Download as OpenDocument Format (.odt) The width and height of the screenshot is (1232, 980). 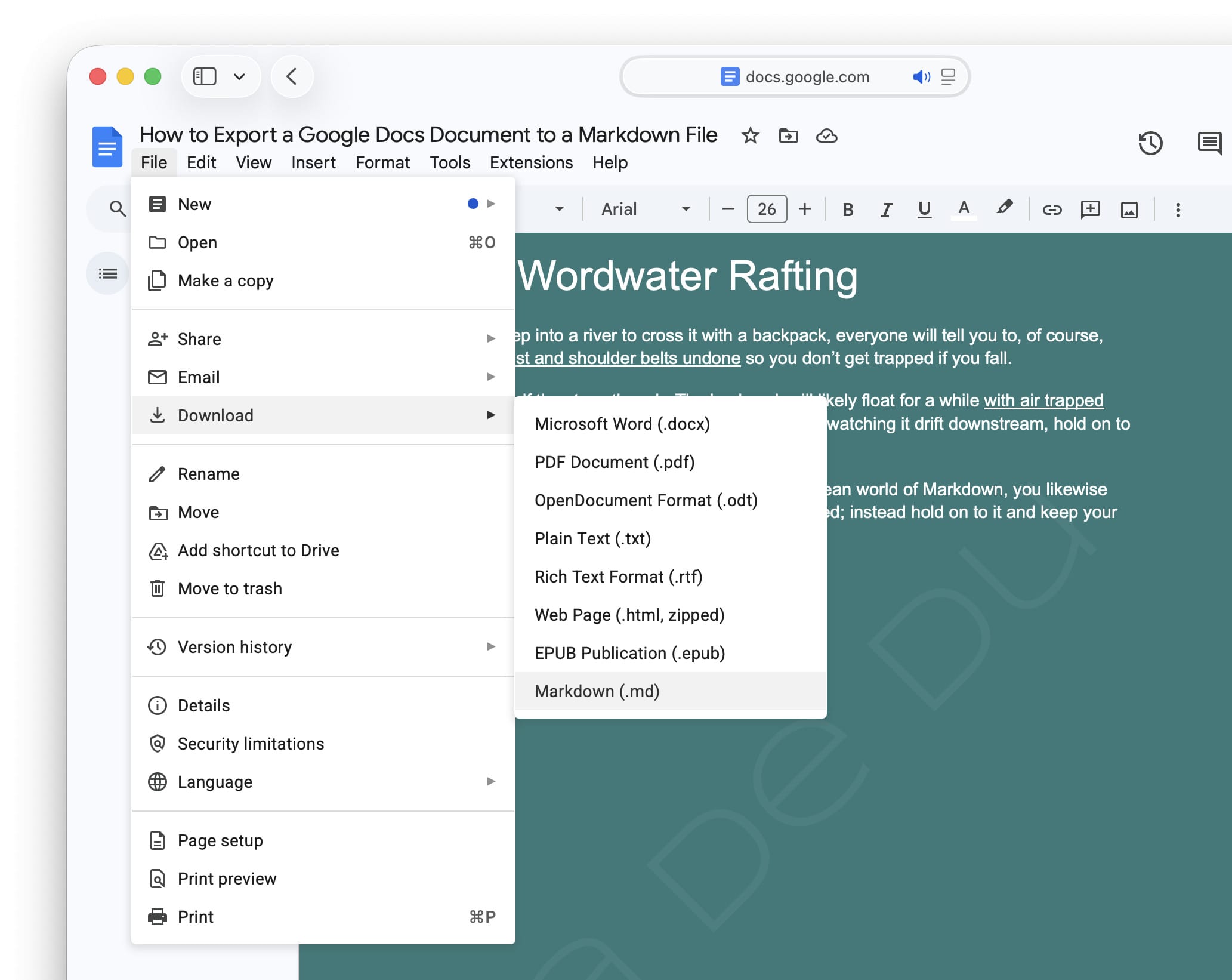(x=671, y=500)
